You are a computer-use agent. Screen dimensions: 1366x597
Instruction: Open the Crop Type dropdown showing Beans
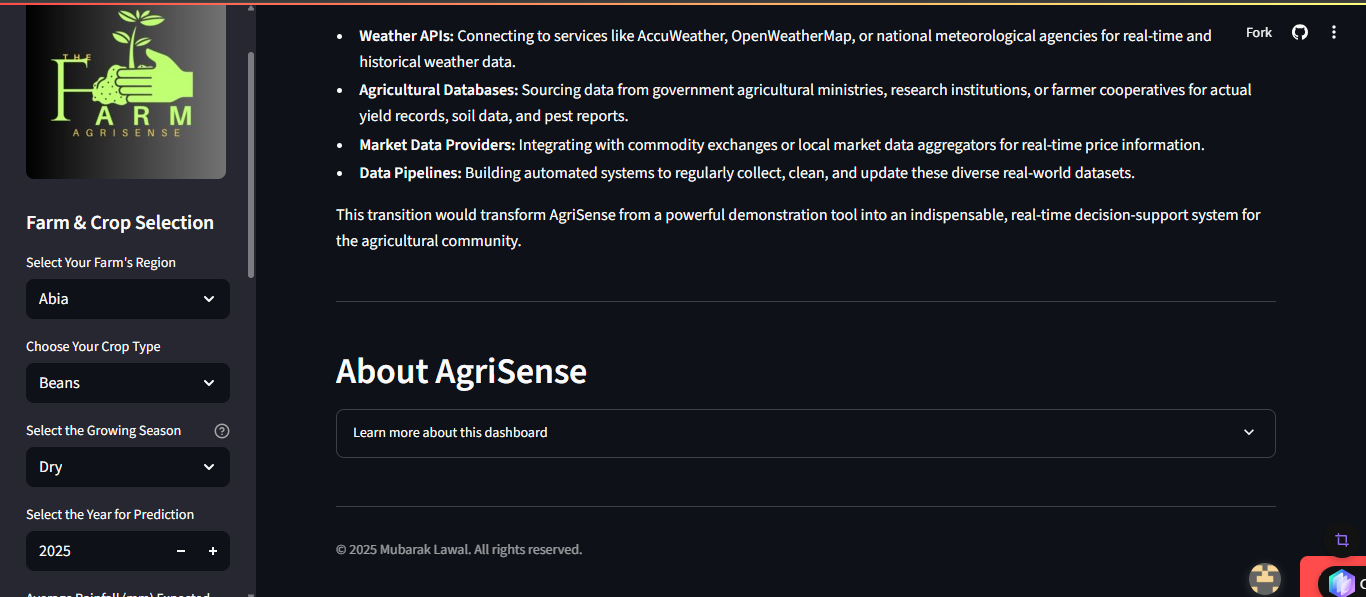pos(128,383)
